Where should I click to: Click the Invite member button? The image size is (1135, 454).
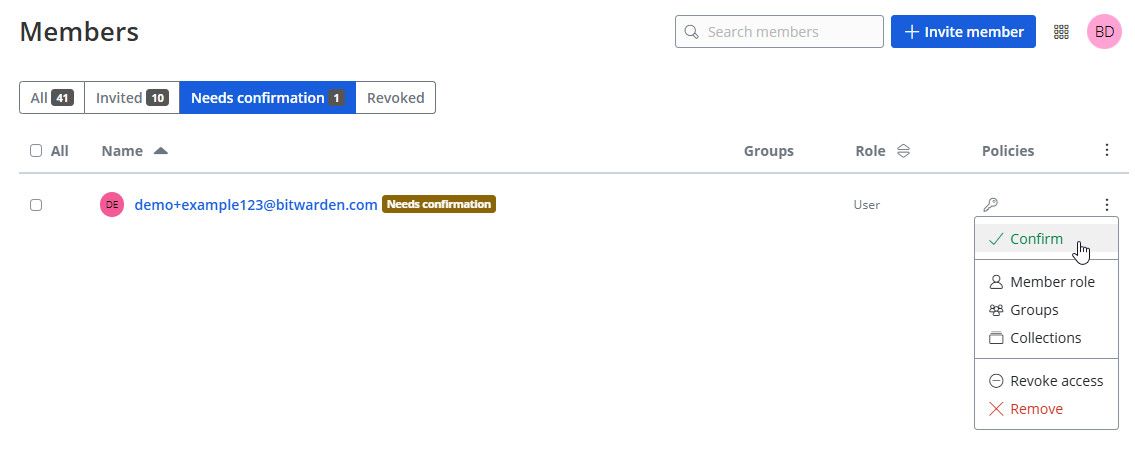(964, 32)
